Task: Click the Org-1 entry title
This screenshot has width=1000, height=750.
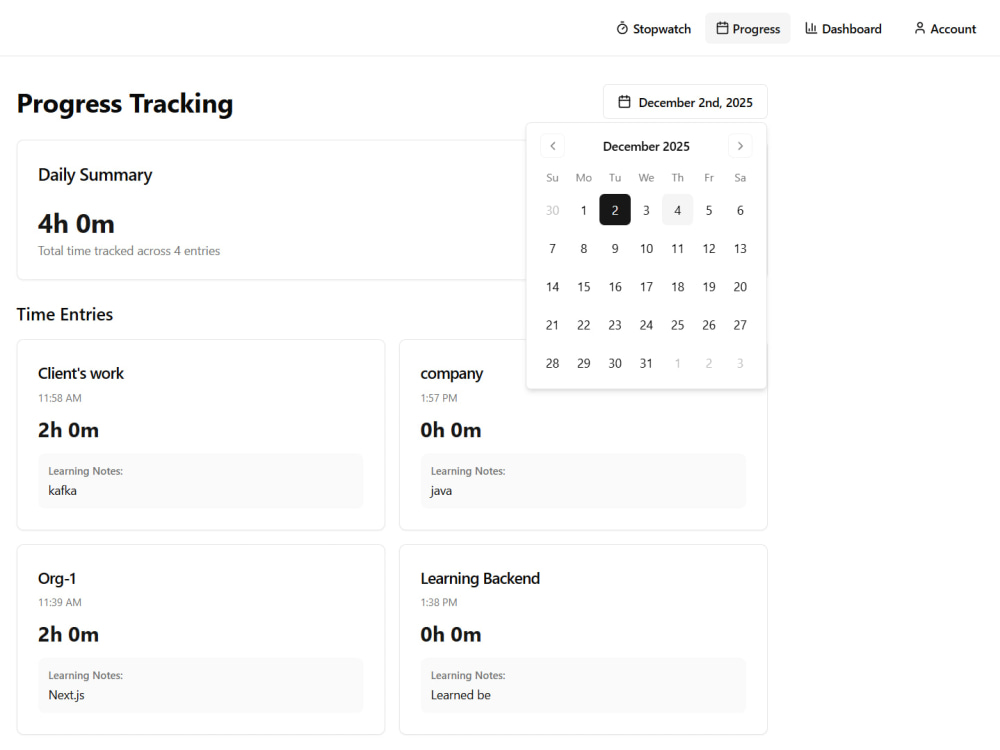Action: [x=57, y=578]
